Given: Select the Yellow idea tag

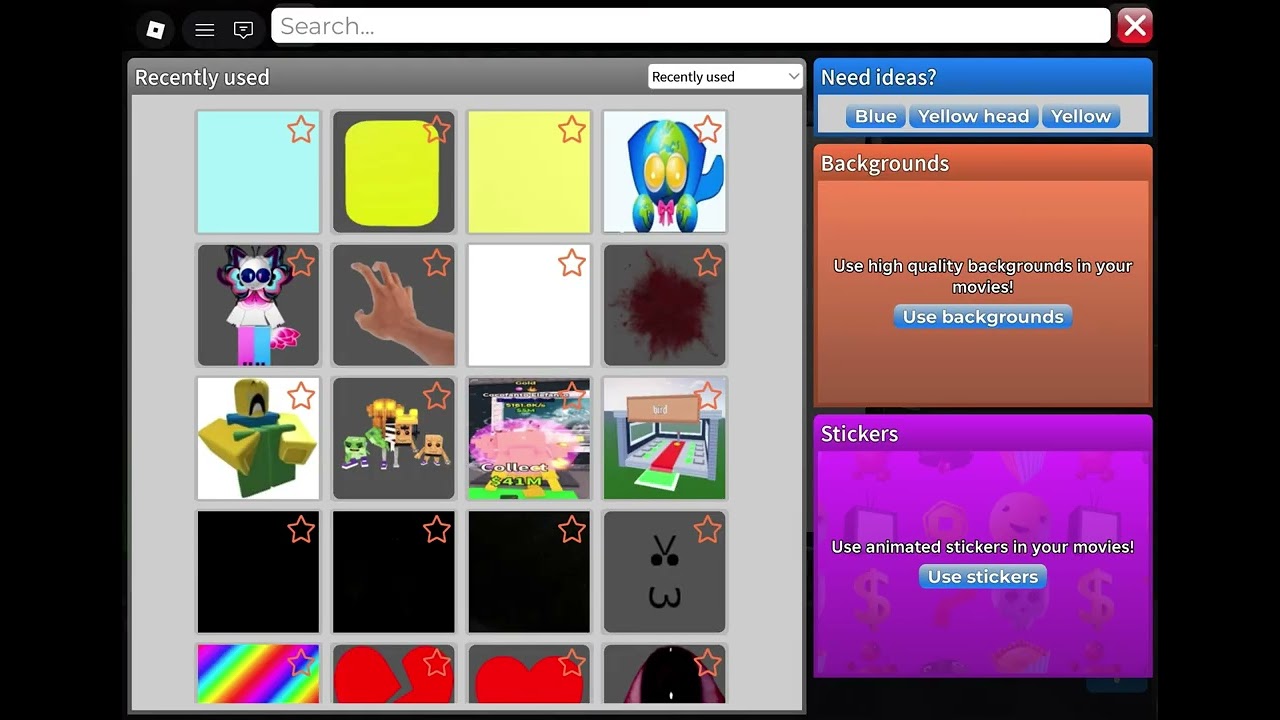Looking at the screenshot, I should 1081,116.
